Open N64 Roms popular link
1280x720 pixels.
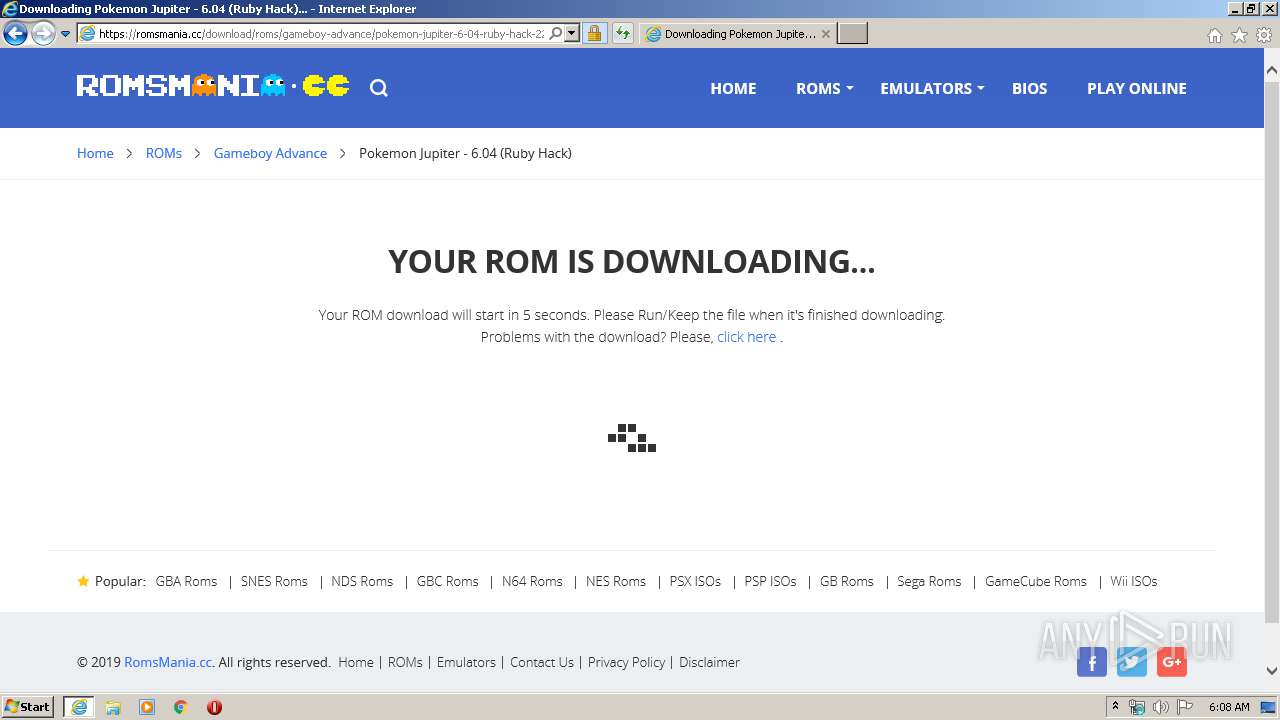pos(532,581)
